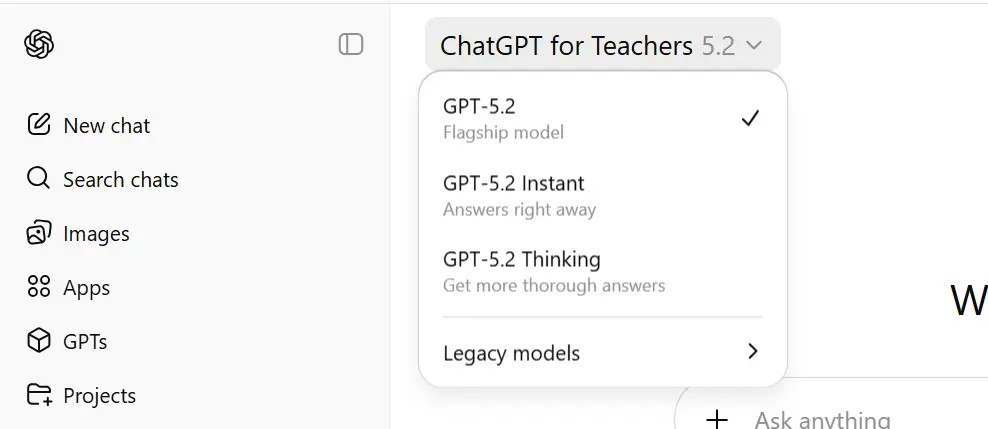Image resolution: width=988 pixels, height=429 pixels.
Task: Select GPT-5.2 Thinking model
Action: tap(603, 272)
